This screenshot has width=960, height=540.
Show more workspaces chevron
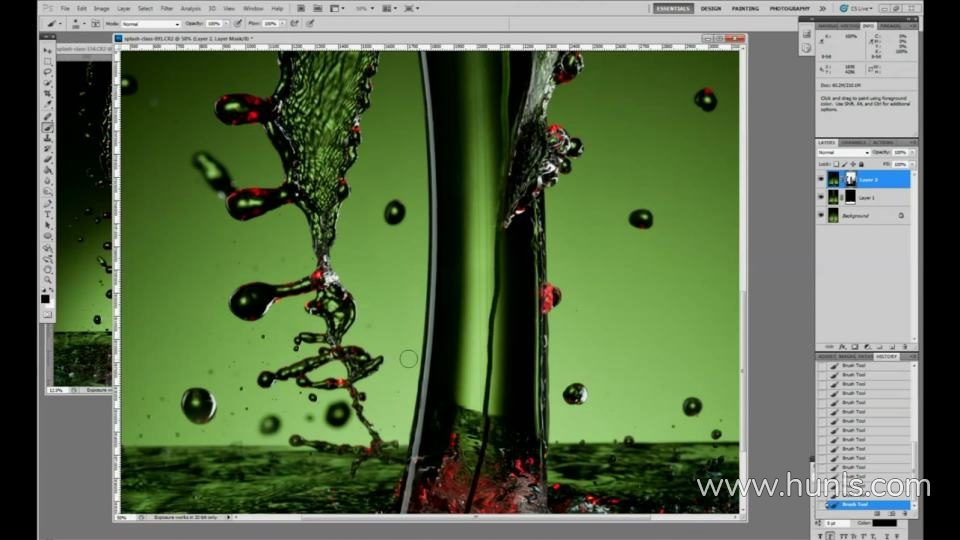(x=823, y=9)
